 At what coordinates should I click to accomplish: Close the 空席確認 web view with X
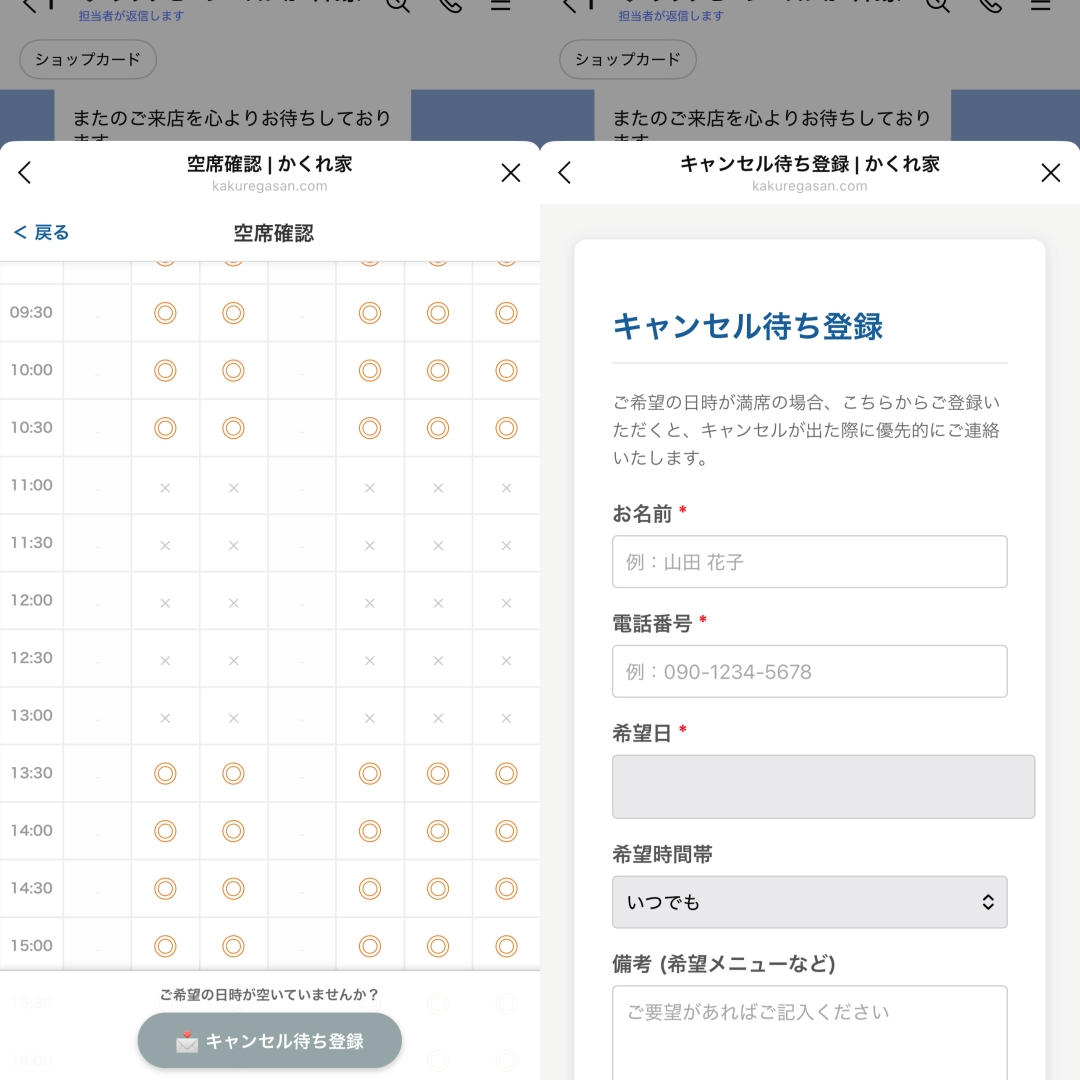click(510, 173)
